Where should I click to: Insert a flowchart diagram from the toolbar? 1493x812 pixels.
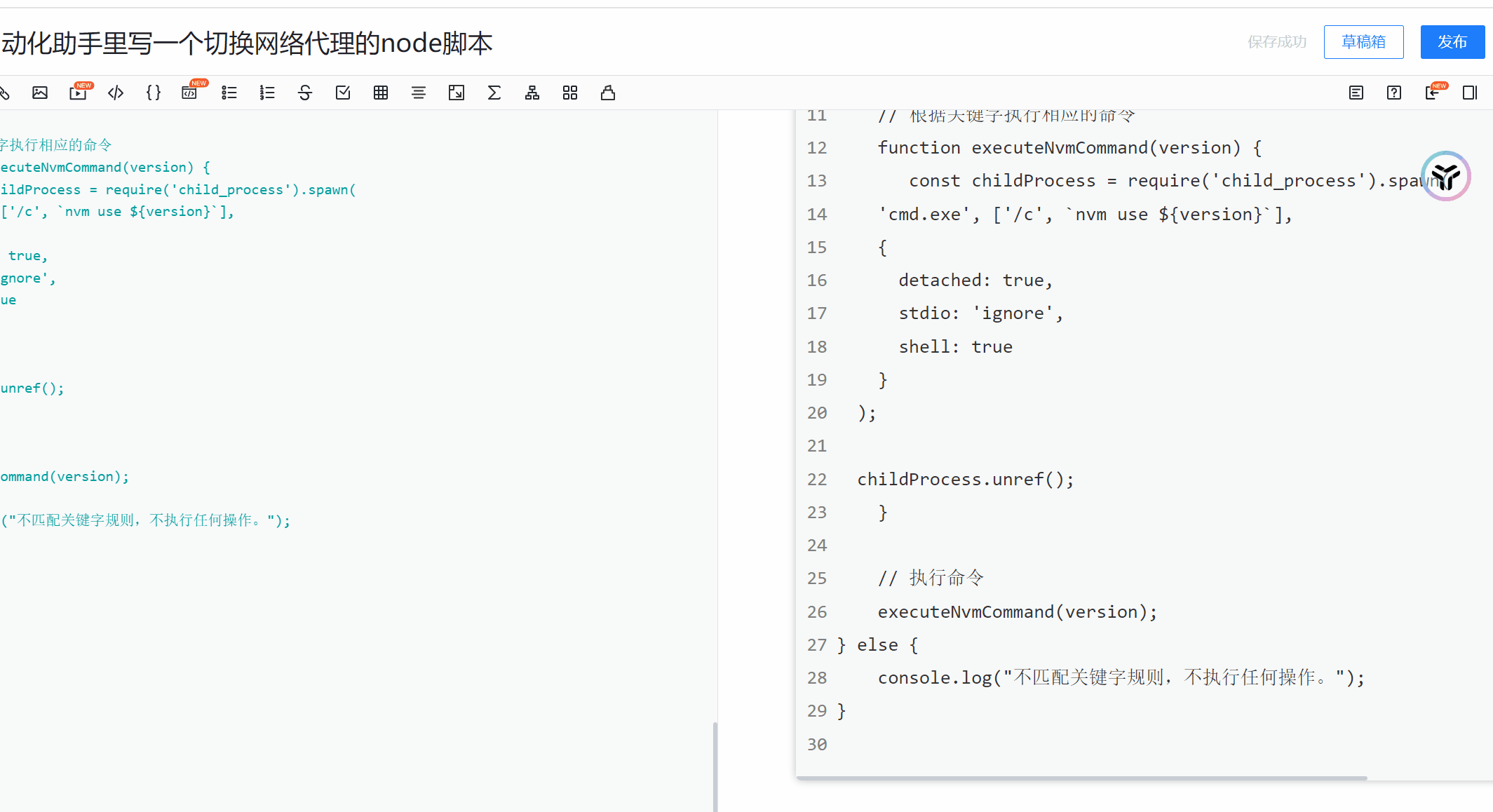pos(532,93)
